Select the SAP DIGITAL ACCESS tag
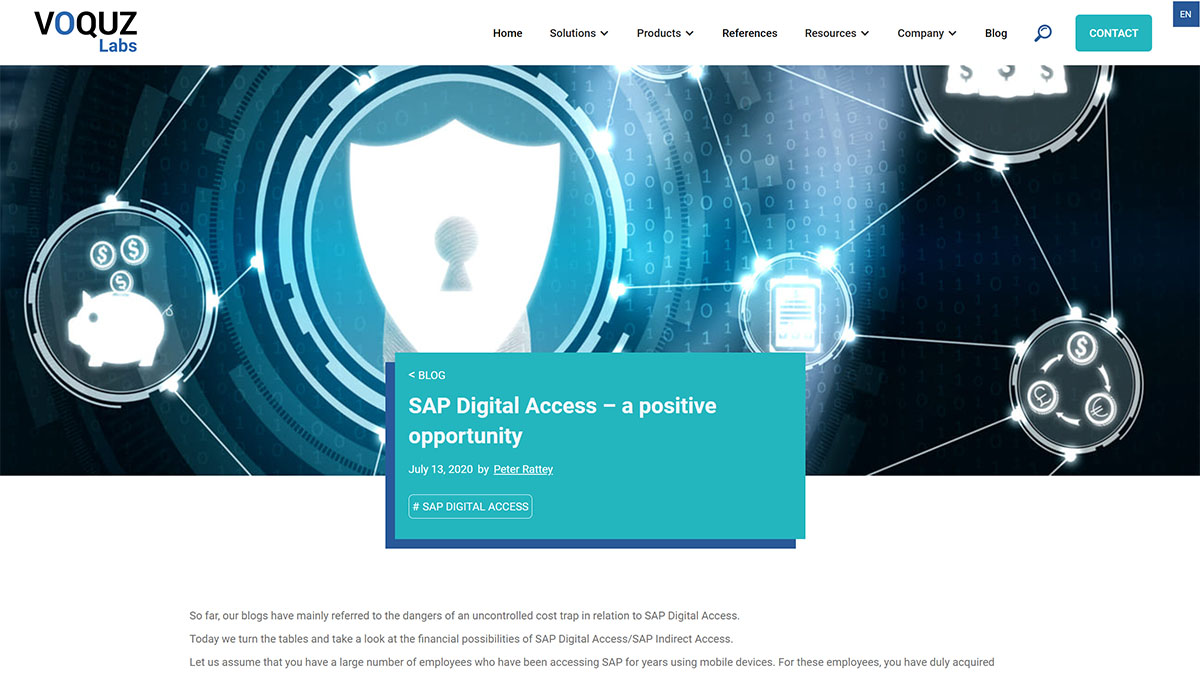This screenshot has width=1200, height=675. pos(470,506)
